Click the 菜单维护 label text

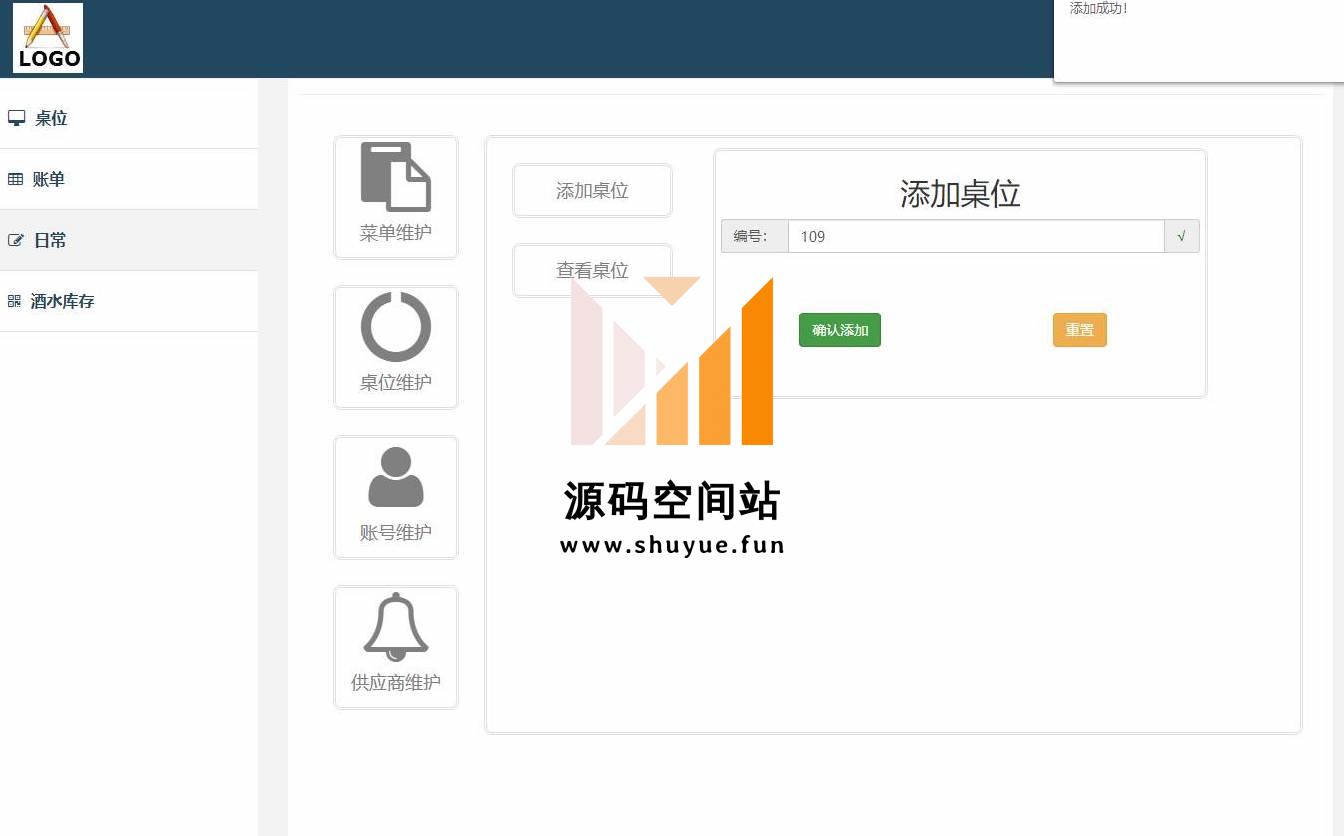(x=396, y=233)
